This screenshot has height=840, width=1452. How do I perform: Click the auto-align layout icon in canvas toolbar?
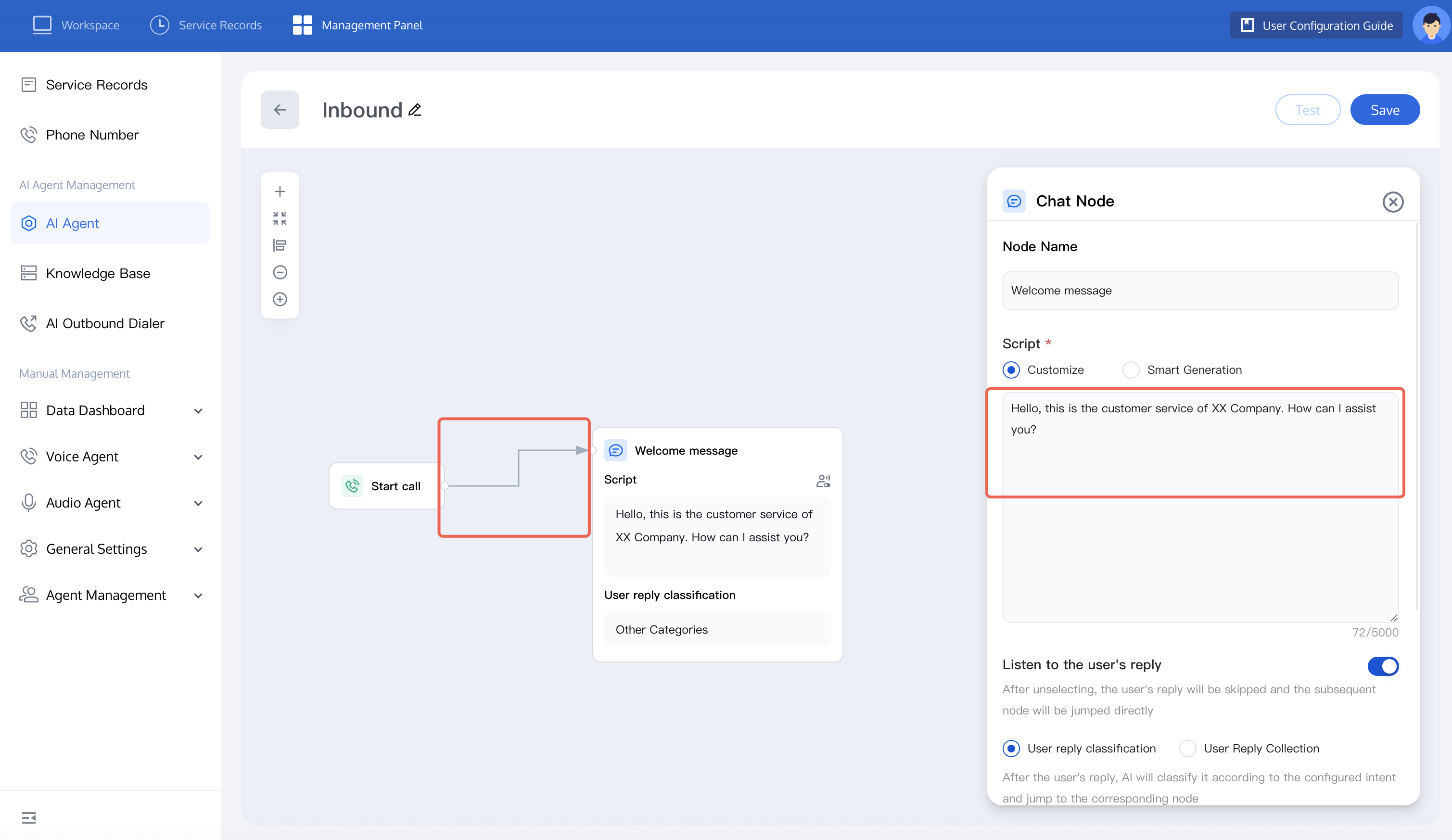(x=280, y=245)
